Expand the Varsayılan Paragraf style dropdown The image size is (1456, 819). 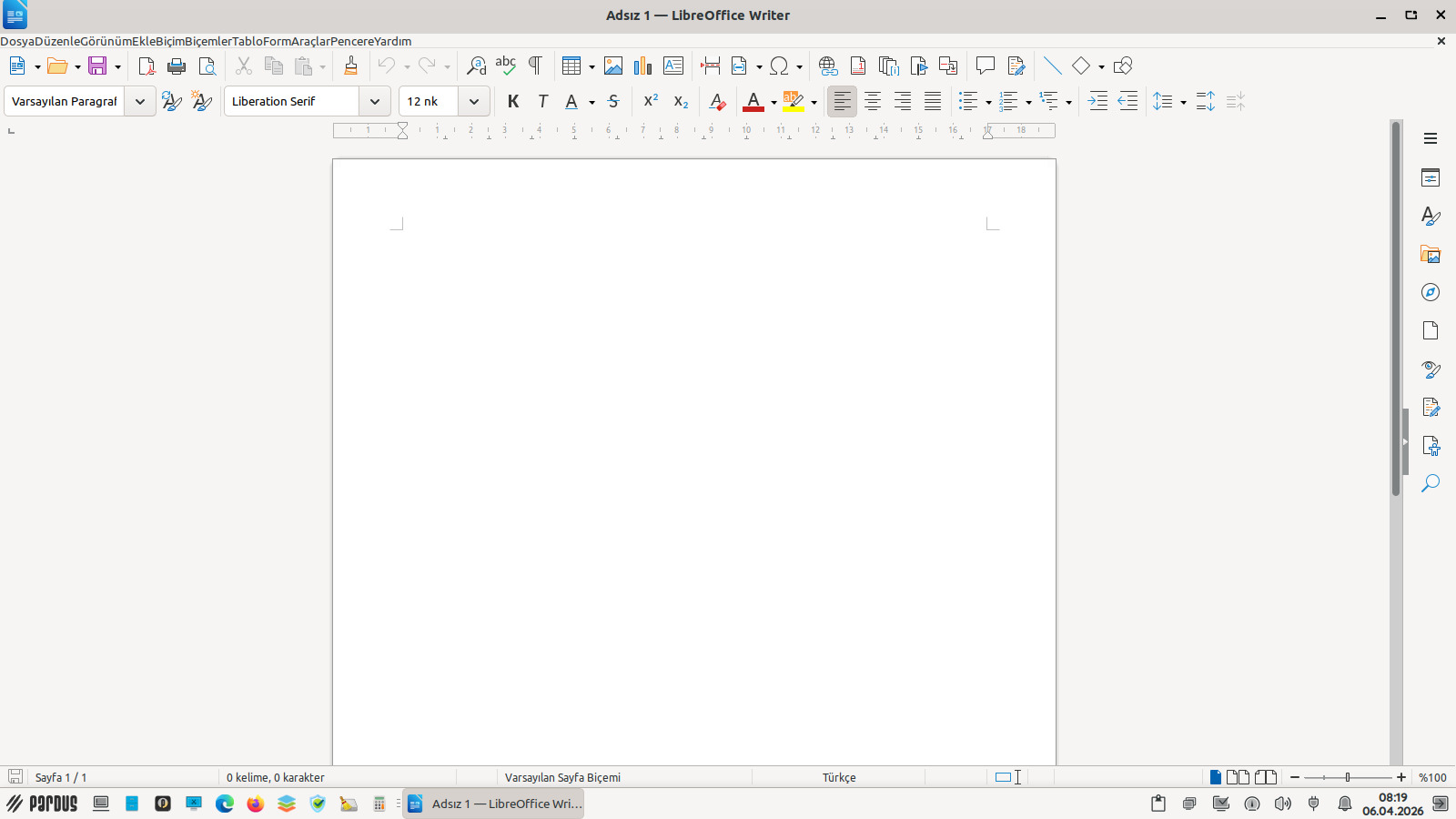(139, 101)
